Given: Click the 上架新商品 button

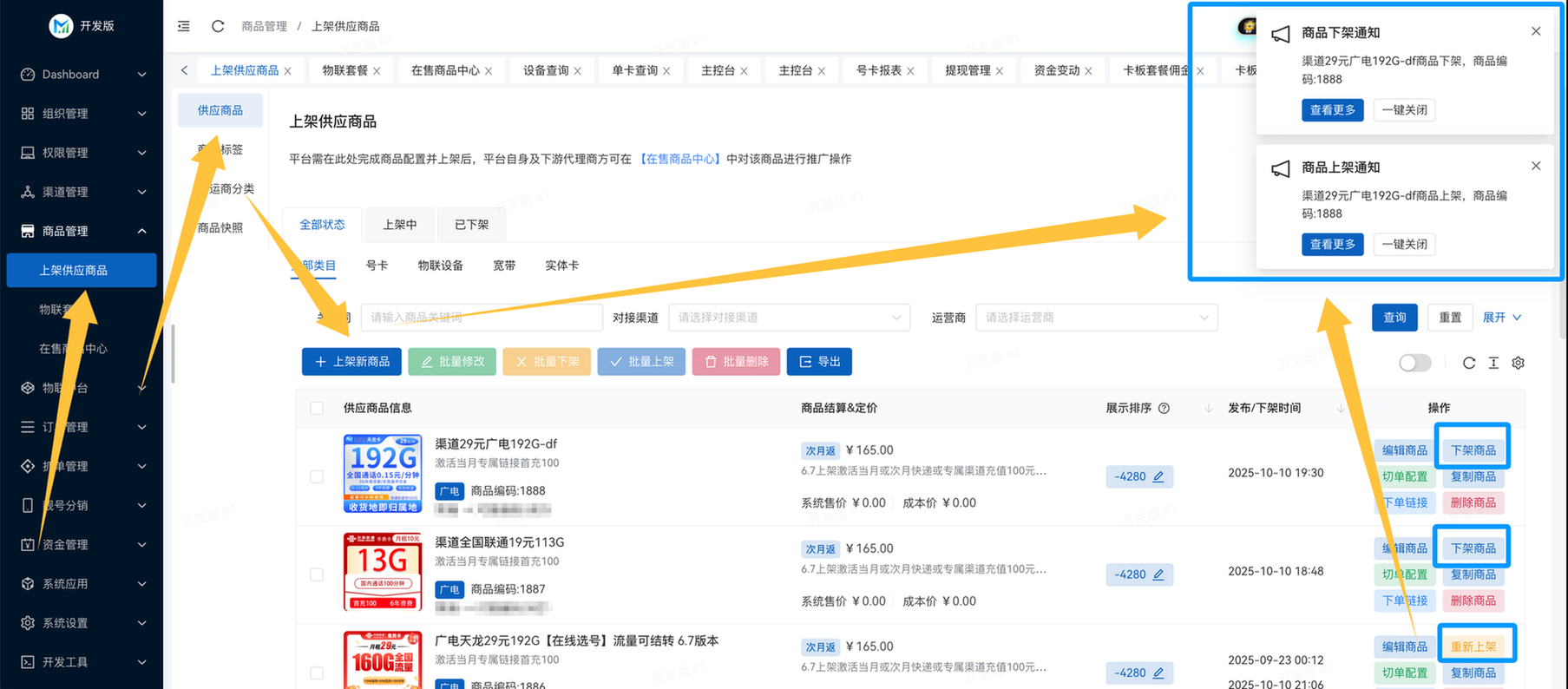Looking at the screenshot, I should pos(351,362).
